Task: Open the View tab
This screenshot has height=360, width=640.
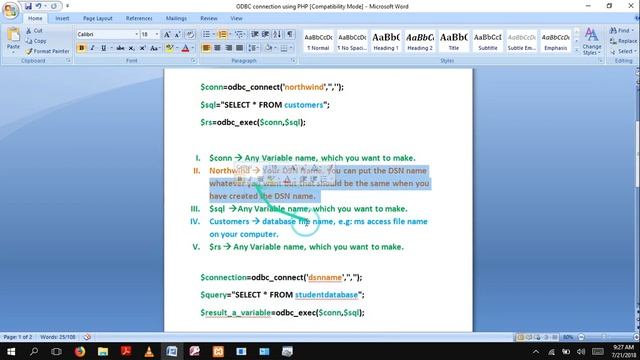Action: pos(236,18)
